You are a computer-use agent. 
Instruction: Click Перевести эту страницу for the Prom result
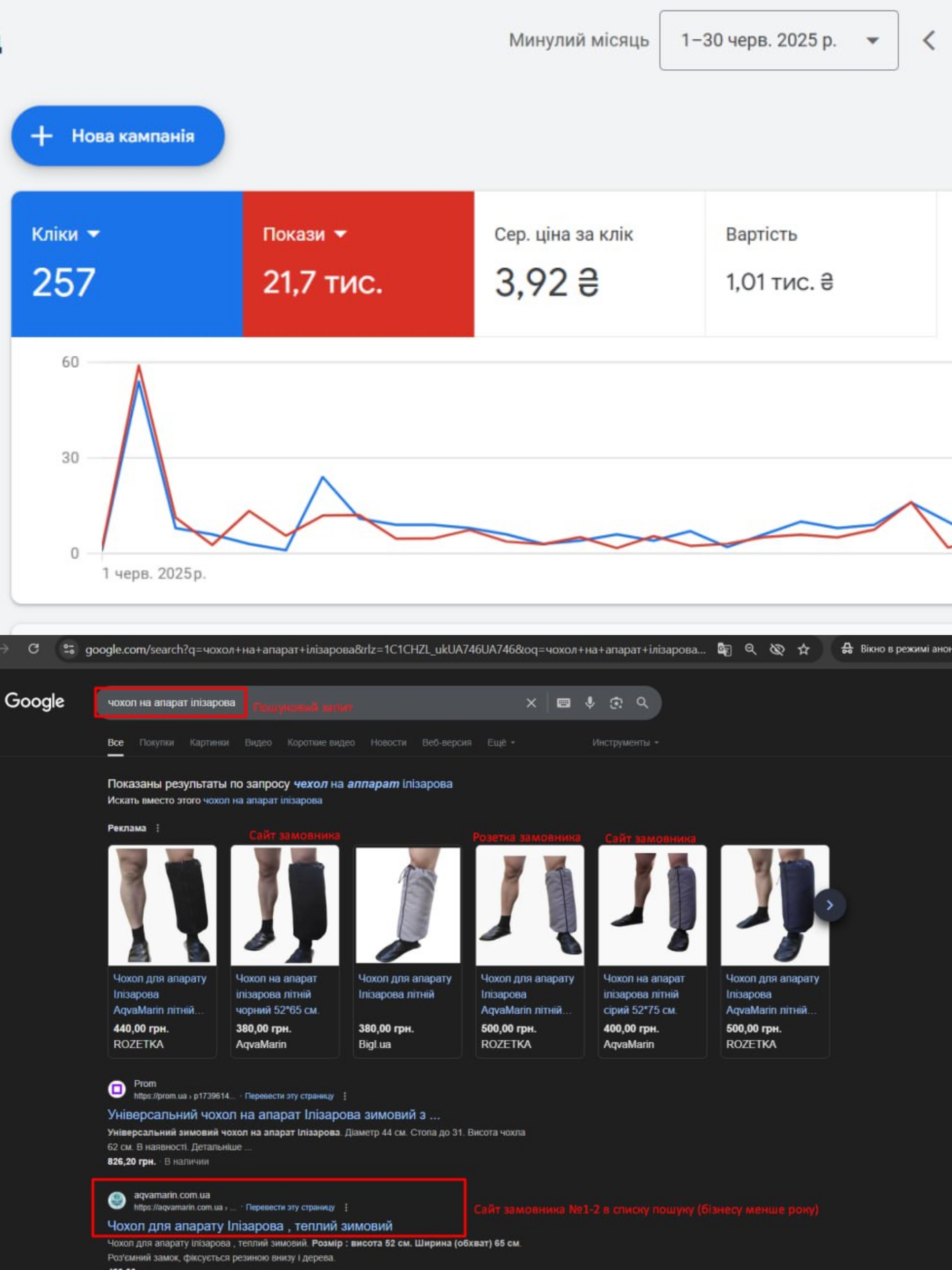[289, 1096]
